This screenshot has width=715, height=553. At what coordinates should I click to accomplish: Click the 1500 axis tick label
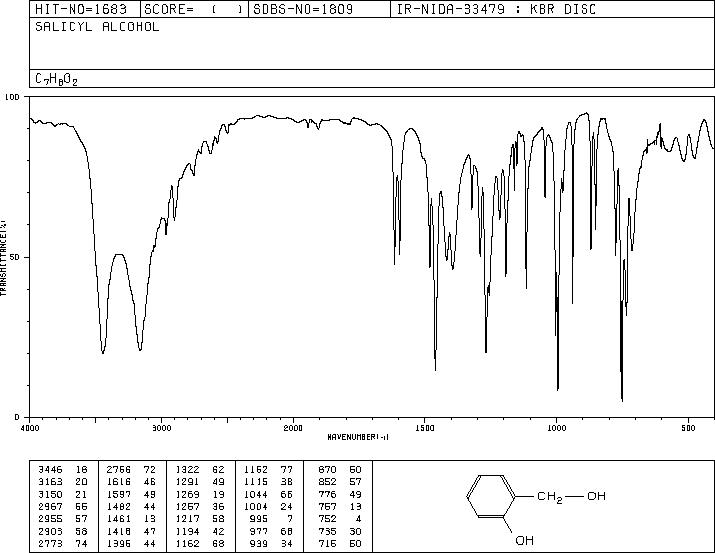pyautogui.click(x=425, y=428)
